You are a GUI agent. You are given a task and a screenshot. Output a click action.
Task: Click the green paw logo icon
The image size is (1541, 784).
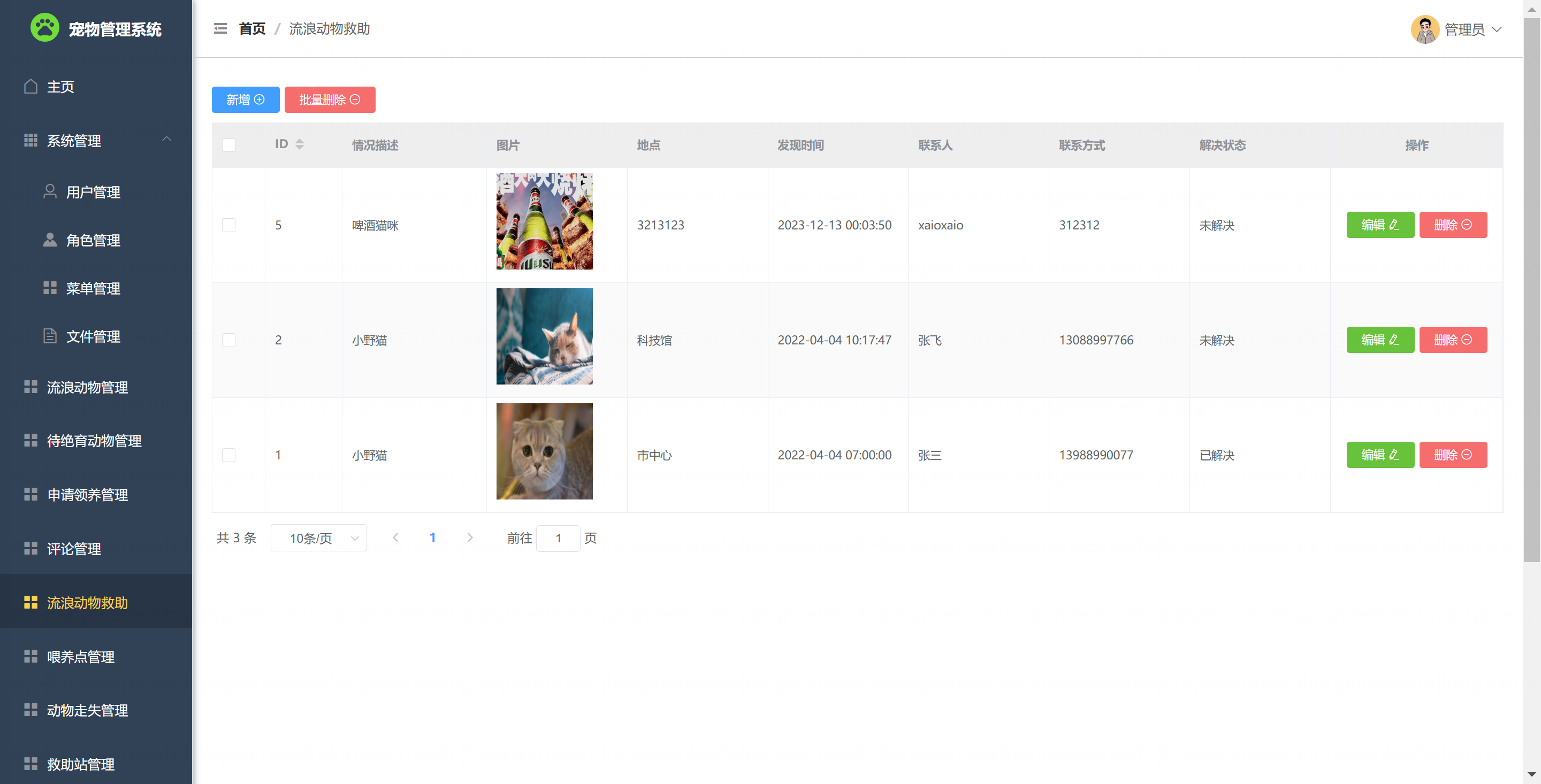(x=45, y=27)
